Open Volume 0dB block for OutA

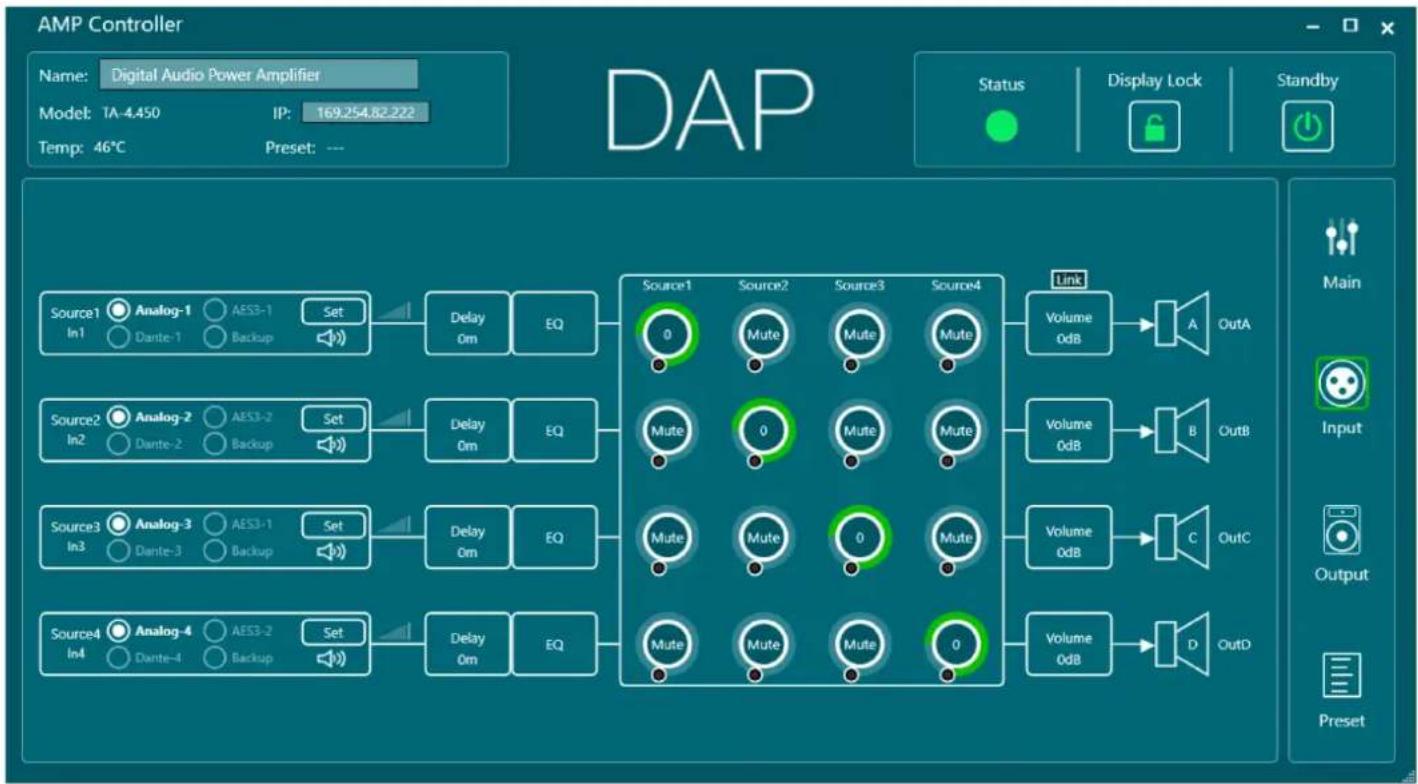pos(1068,324)
